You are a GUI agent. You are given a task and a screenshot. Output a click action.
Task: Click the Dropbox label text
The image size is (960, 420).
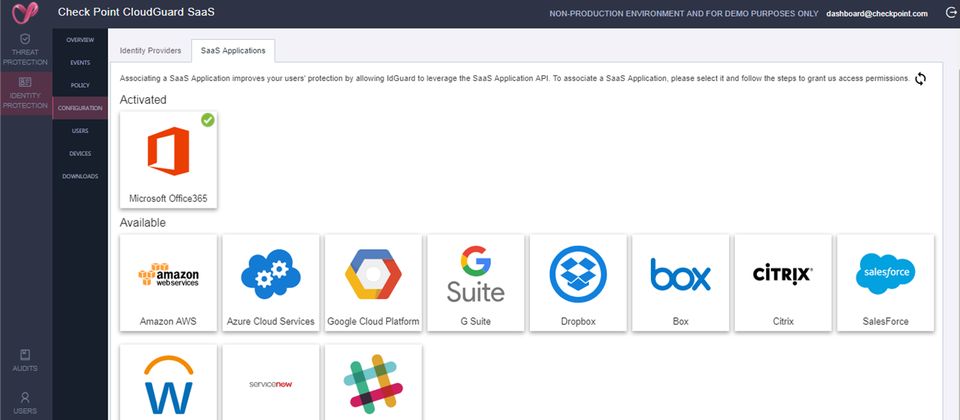(578, 321)
